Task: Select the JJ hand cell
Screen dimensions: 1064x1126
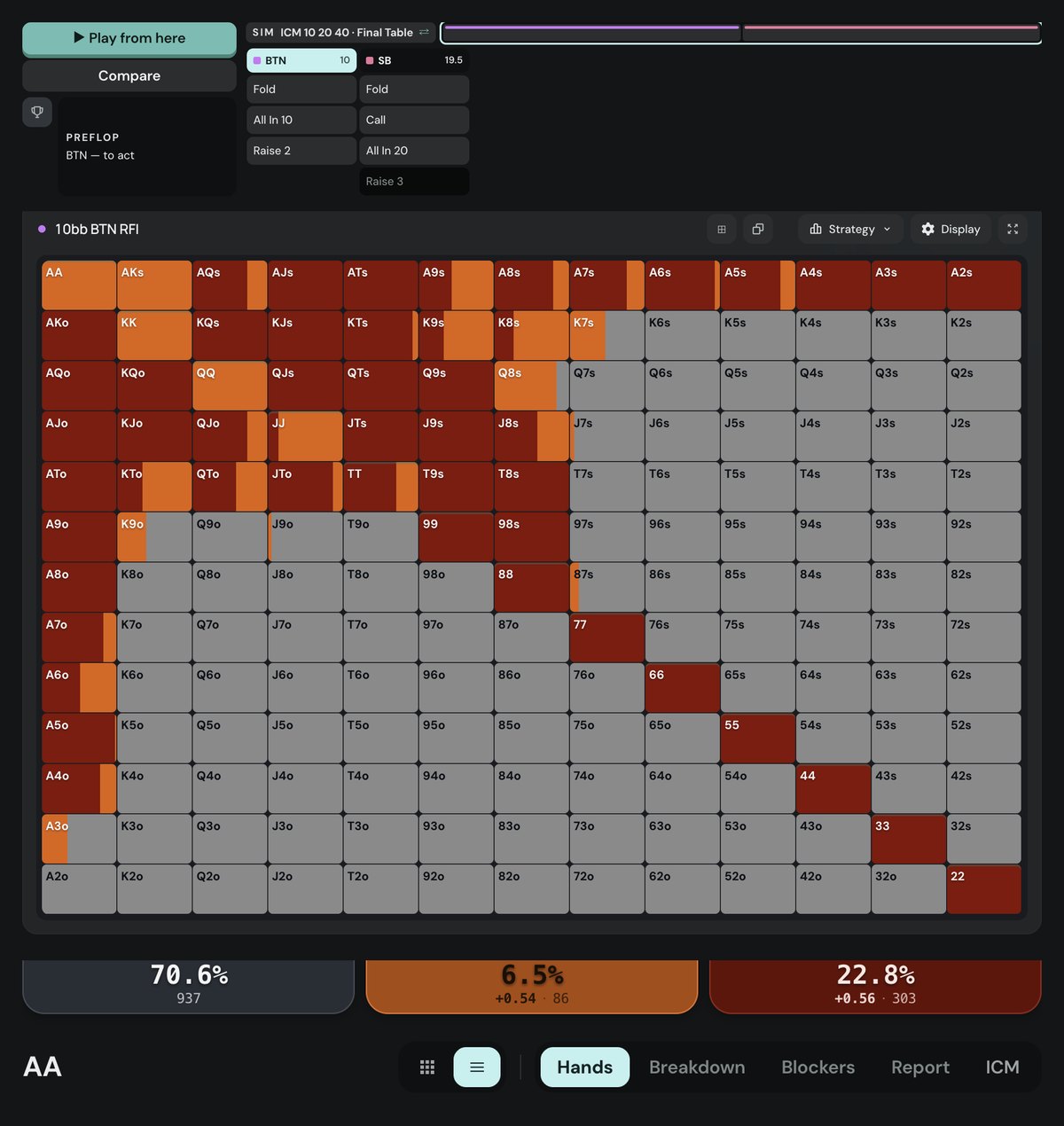Action: 305,436
